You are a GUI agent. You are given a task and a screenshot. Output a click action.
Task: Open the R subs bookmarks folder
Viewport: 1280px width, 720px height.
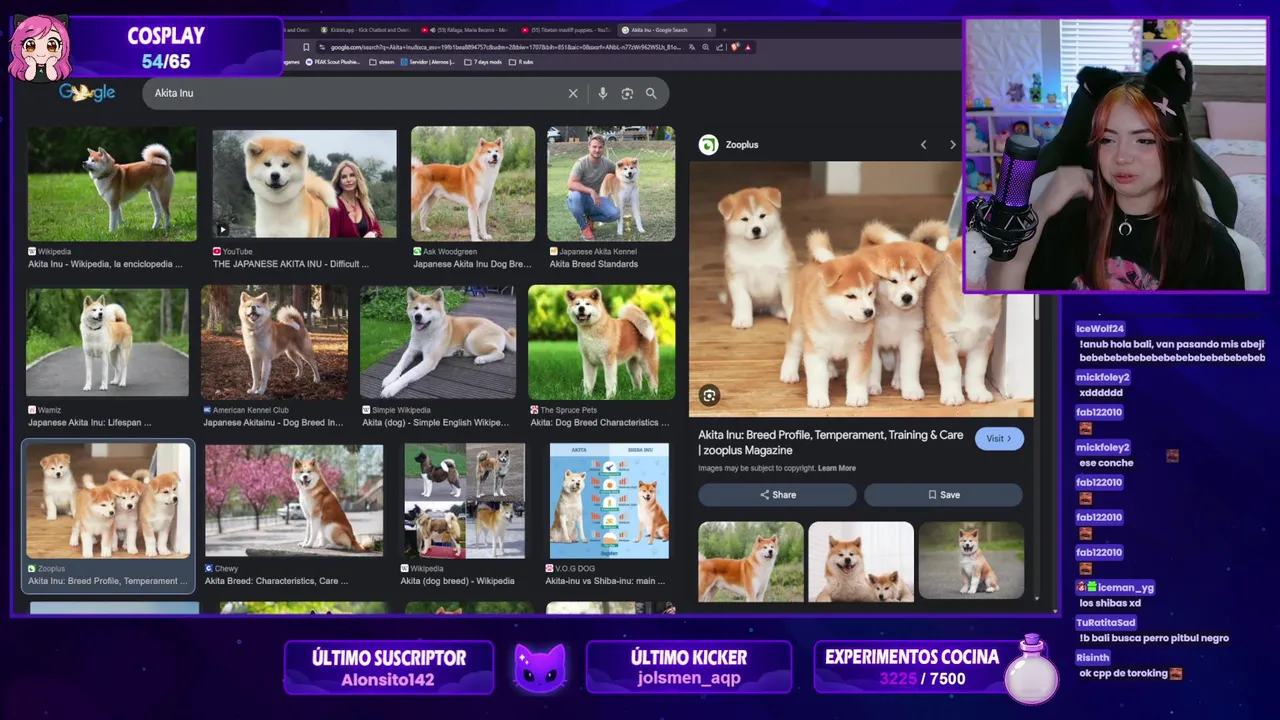coord(521,62)
